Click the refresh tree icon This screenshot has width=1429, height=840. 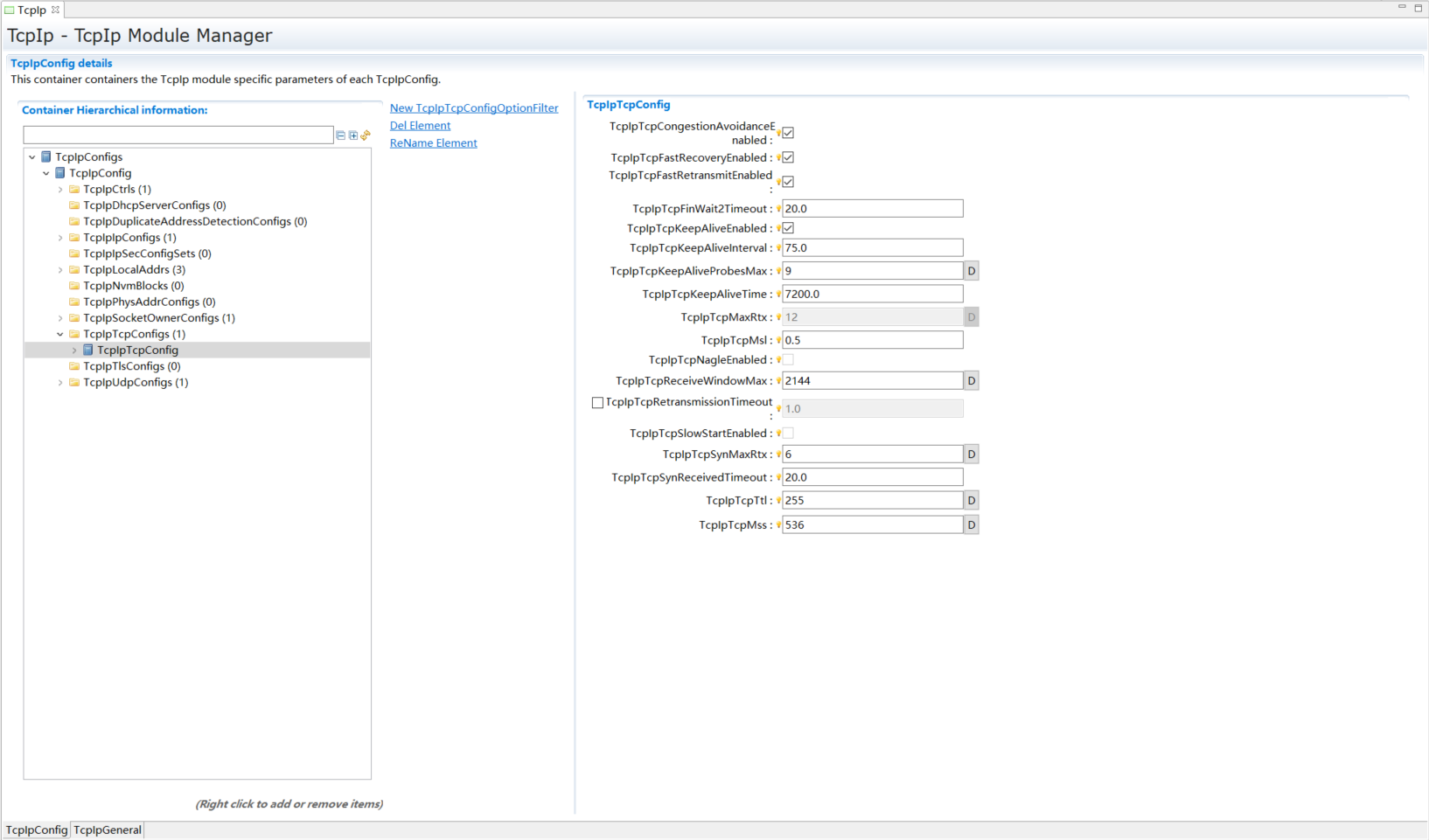point(366,135)
